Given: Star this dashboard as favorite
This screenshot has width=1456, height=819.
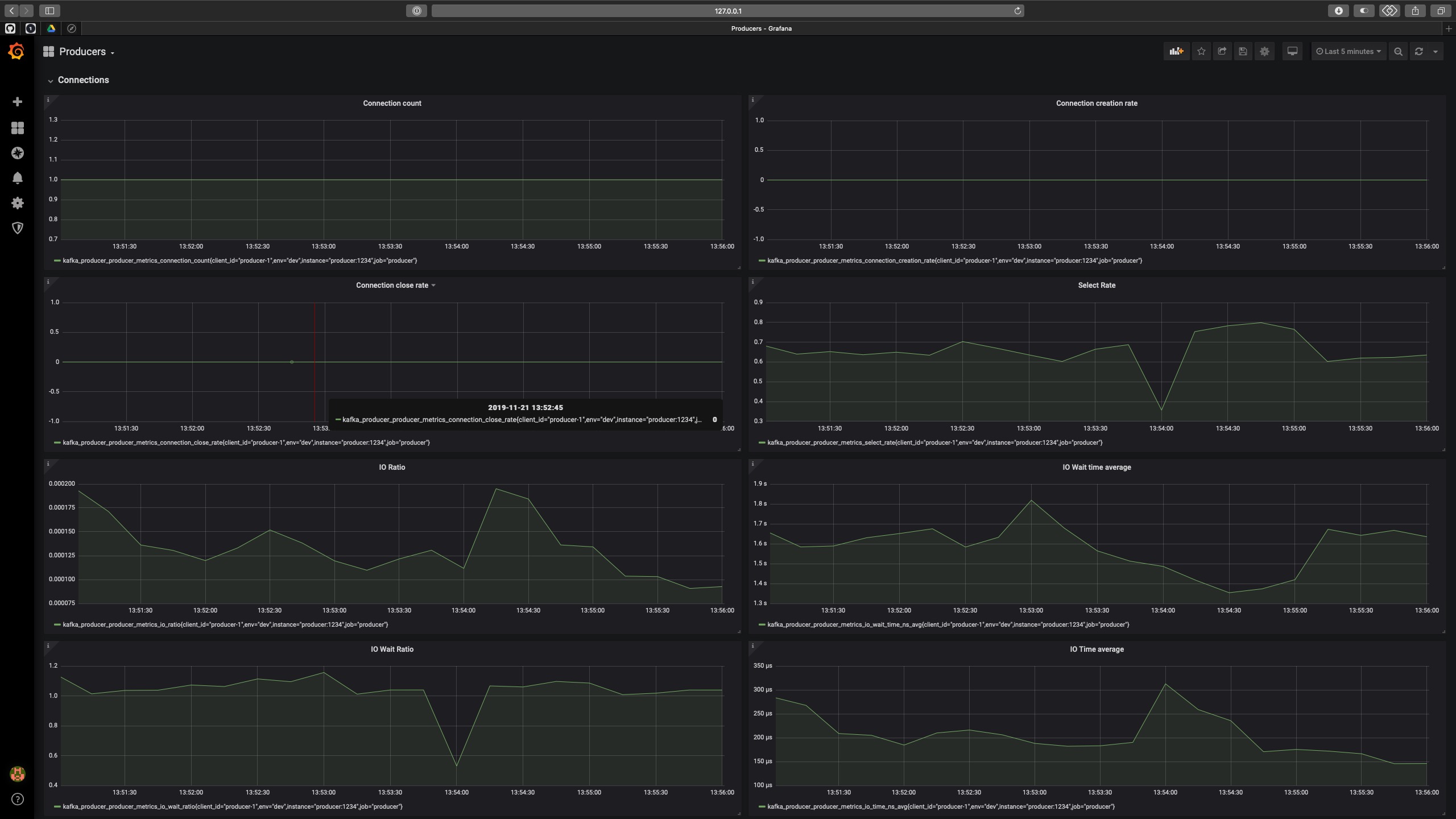Looking at the screenshot, I should point(1201,52).
